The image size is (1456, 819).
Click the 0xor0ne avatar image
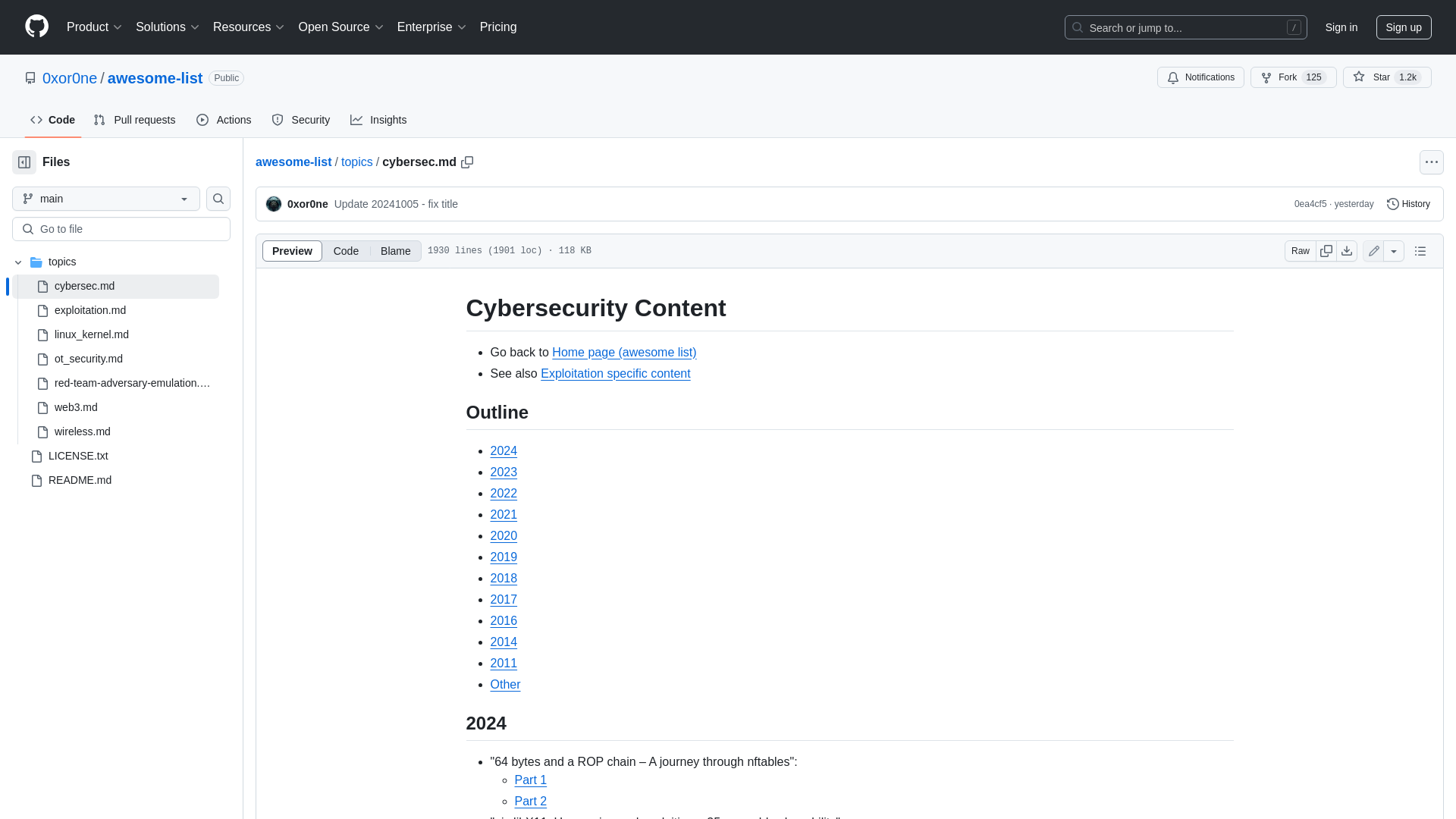pos(274,204)
